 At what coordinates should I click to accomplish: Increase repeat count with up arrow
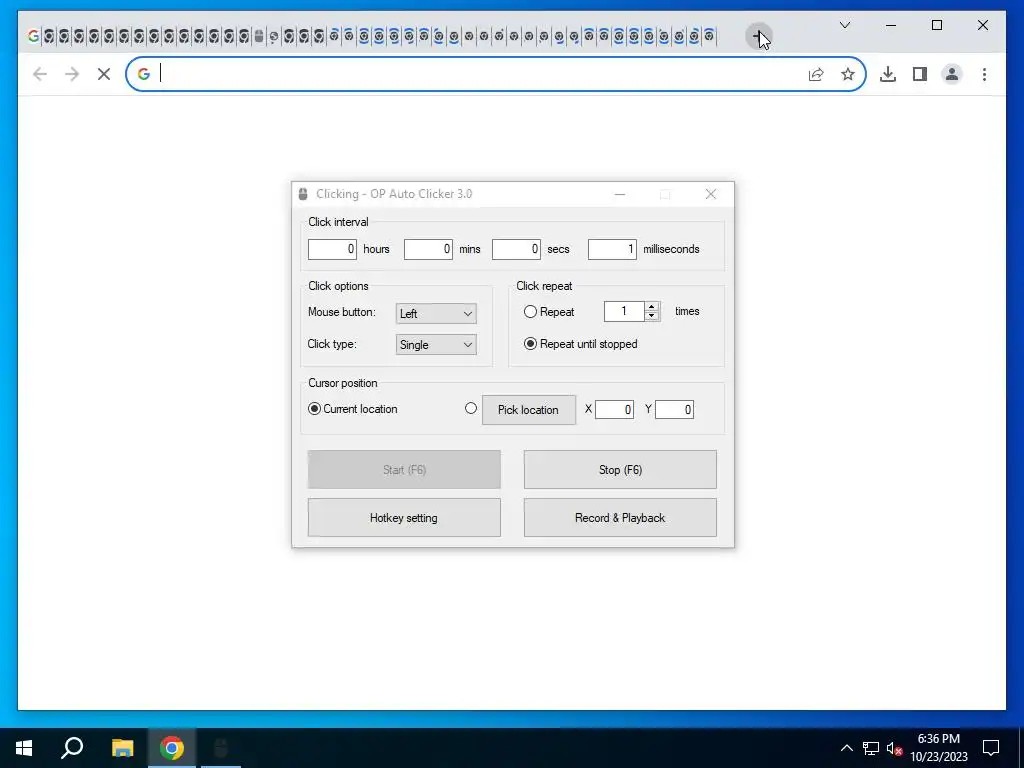coord(651,307)
